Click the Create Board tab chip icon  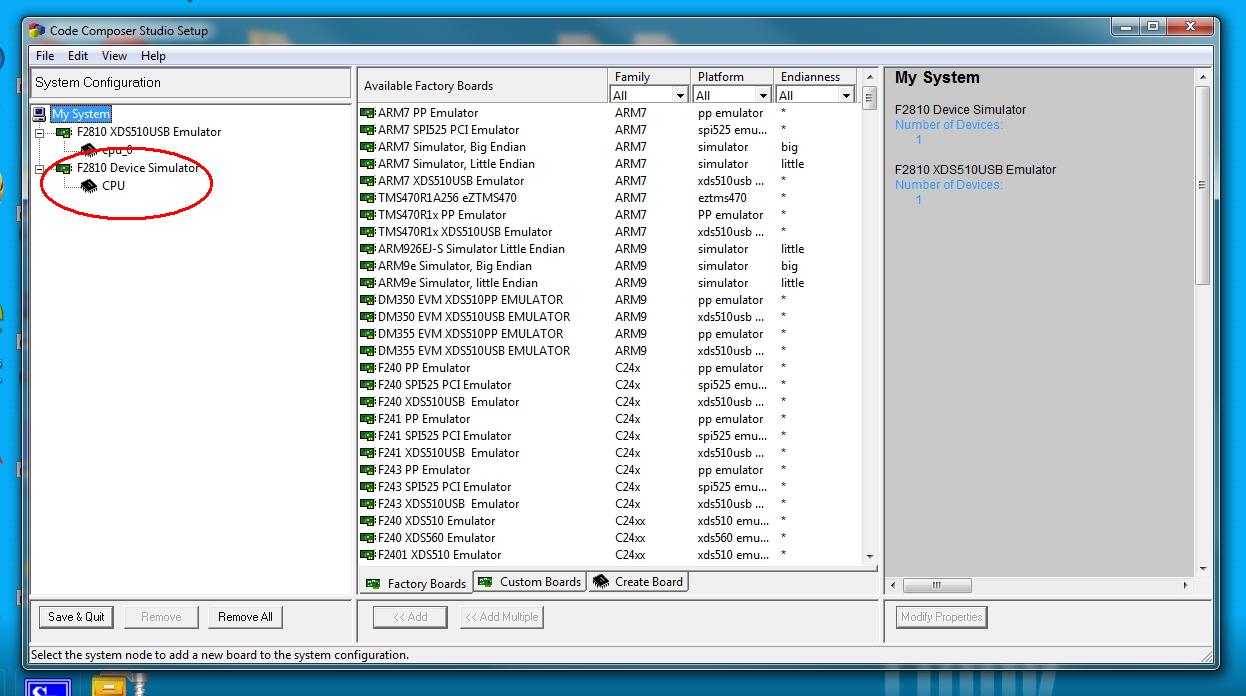601,581
